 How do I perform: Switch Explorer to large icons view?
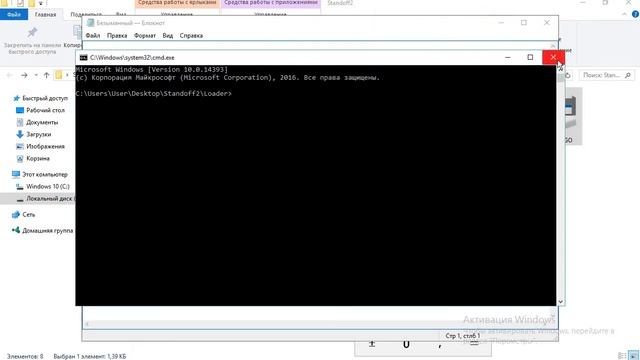(634, 356)
